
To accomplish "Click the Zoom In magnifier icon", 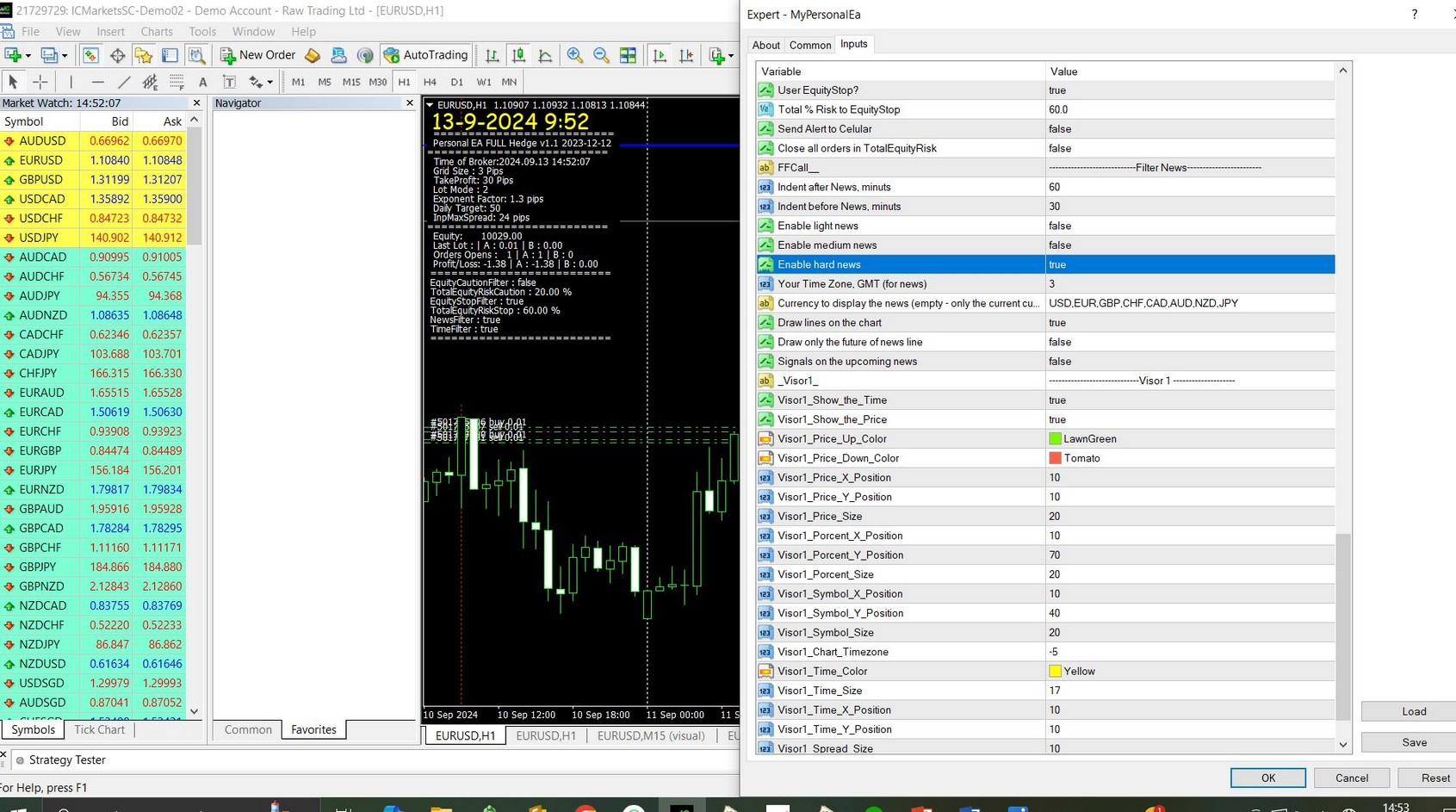I will (574, 55).
